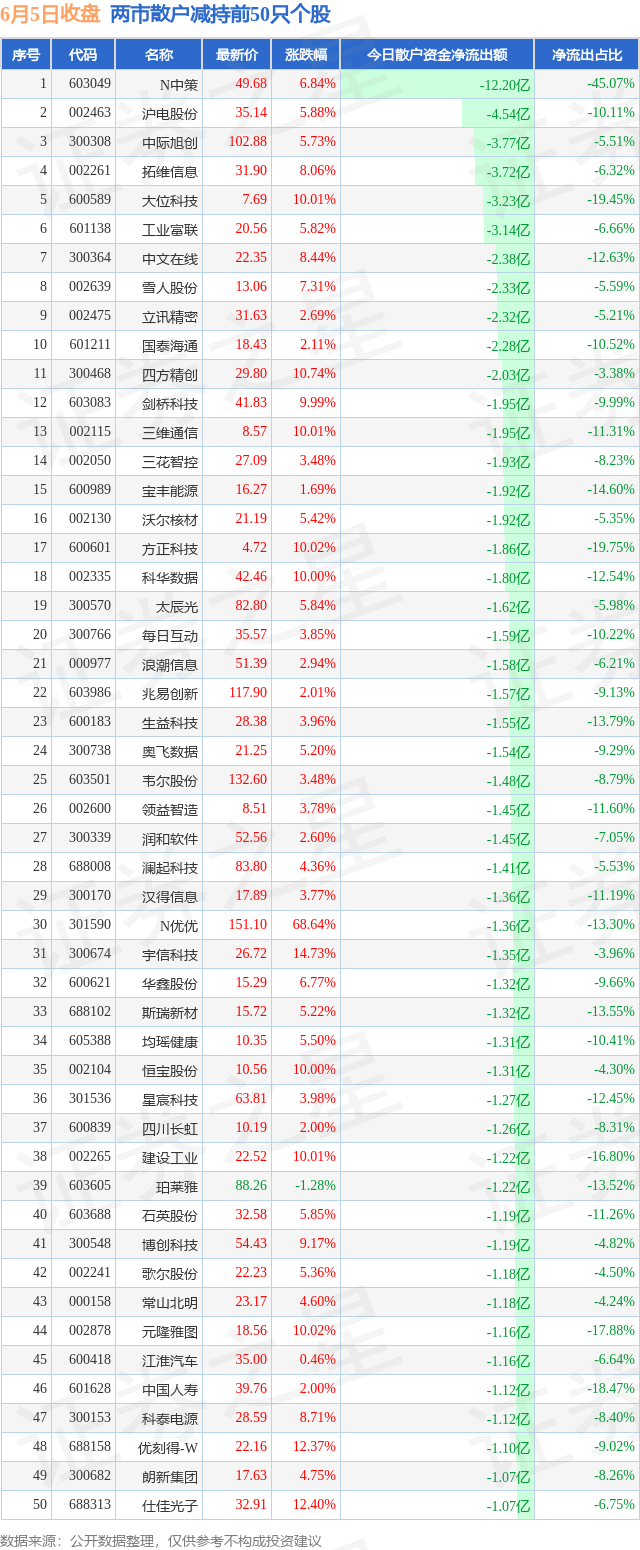
Task: Click stock name 沪电股份
Action: pyautogui.click(x=170, y=113)
